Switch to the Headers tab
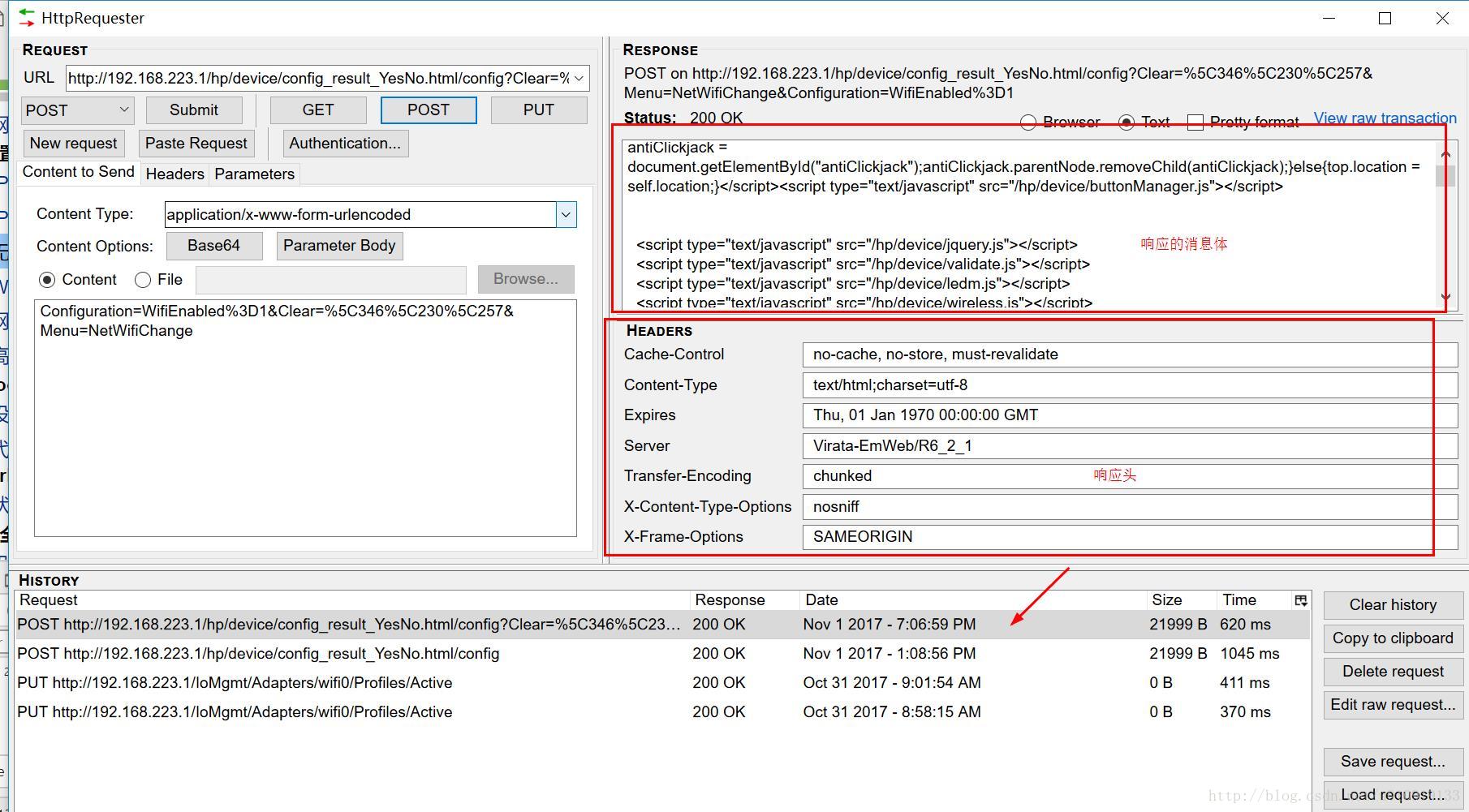The height and width of the screenshot is (812, 1469). tap(174, 174)
